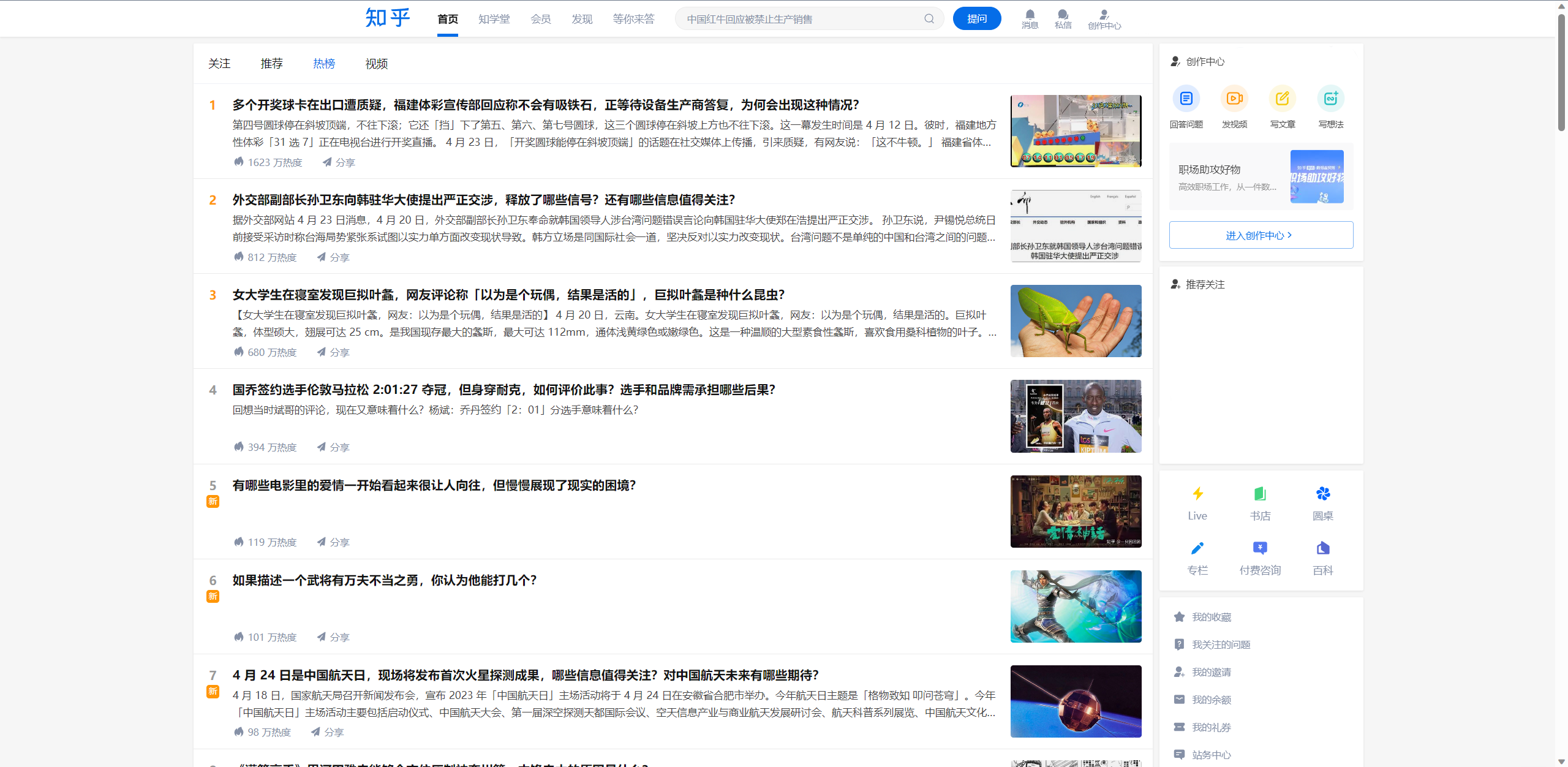The height and width of the screenshot is (767, 1568).
Task: Open private messages icon (私信)
Action: [x=1063, y=15]
